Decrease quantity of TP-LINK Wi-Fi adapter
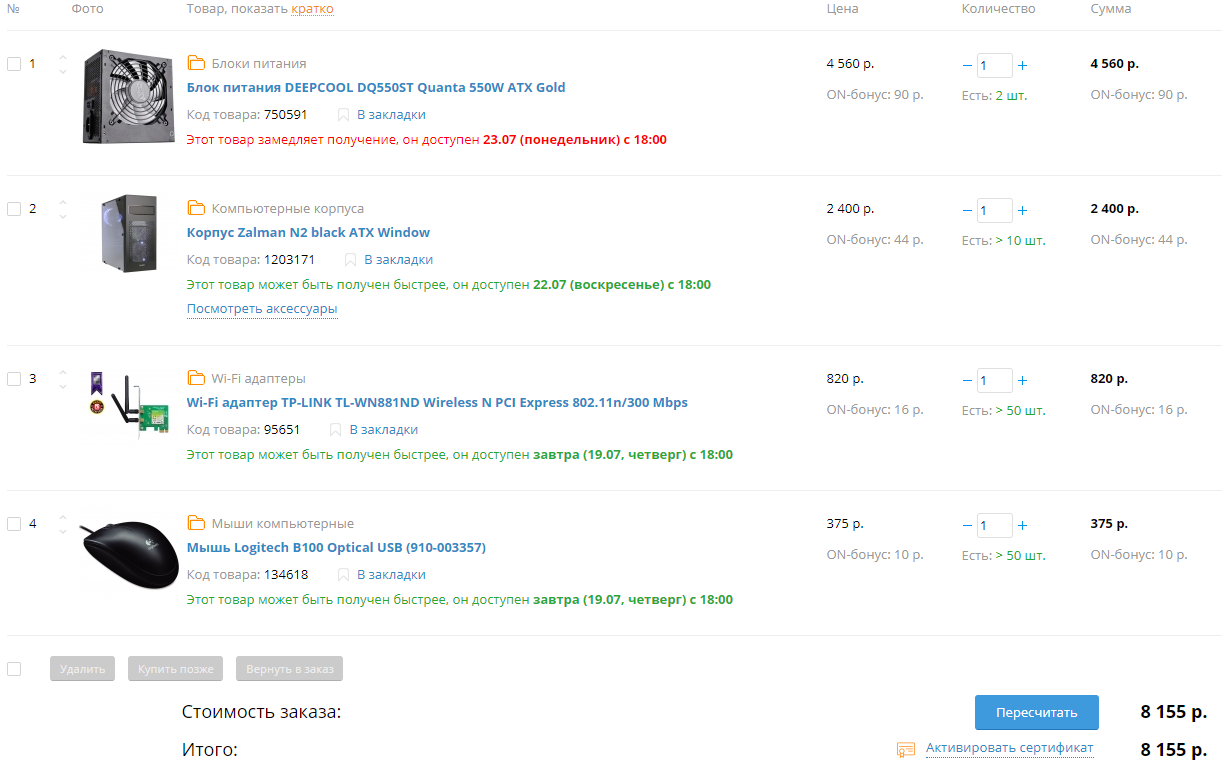 click(x=967, y=380)
